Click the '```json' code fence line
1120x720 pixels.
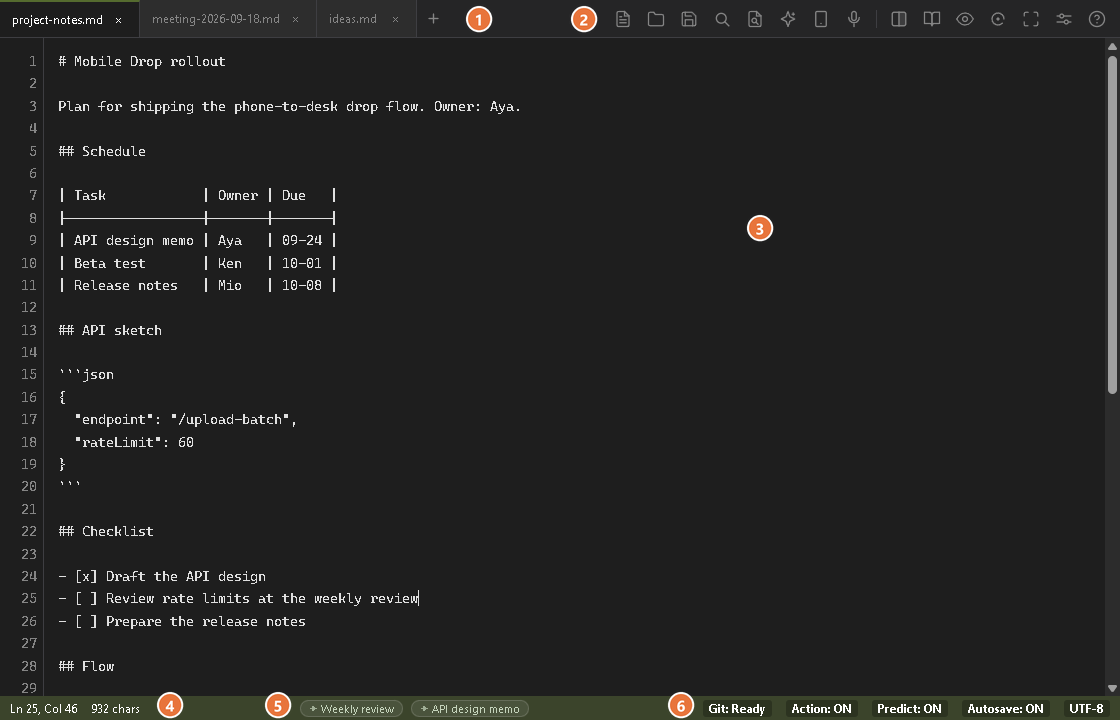86,374
